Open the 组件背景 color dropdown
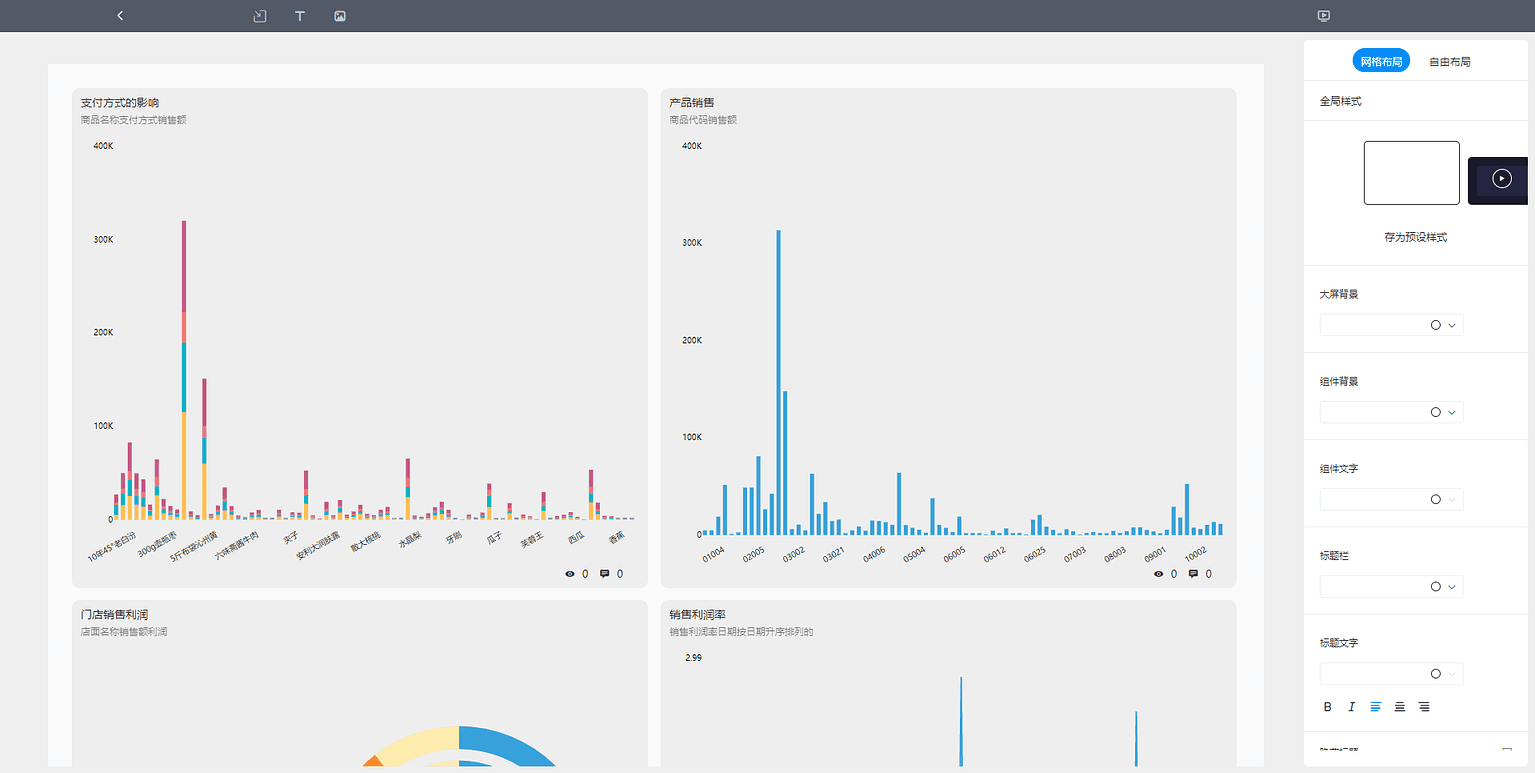Viewport: 1535px width, 773px height. [1451, 412]
